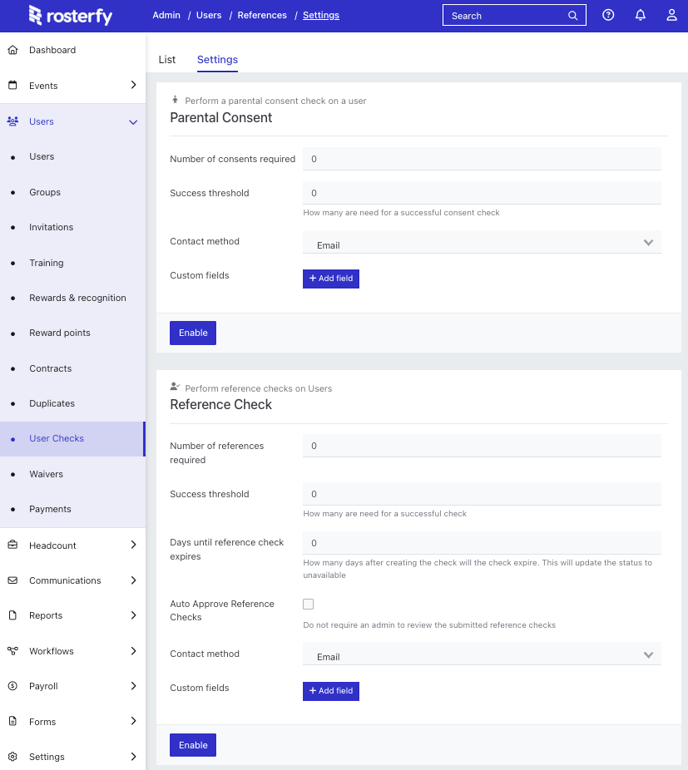688x770 pixels.
Task: Open Reference Check Contact method dropdown
Action: tap(482, 655)
